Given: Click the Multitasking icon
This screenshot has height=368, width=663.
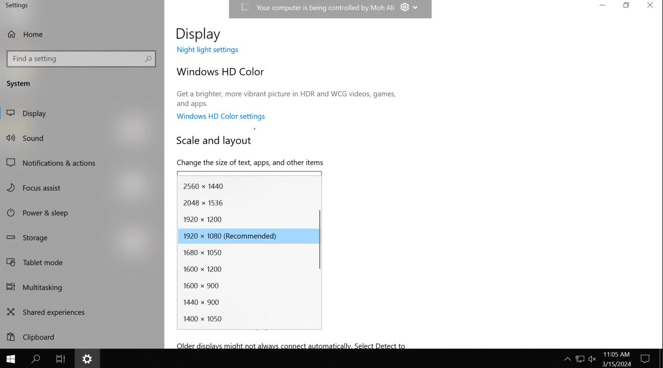Looking at the screenshot, I should coord(11,287).
